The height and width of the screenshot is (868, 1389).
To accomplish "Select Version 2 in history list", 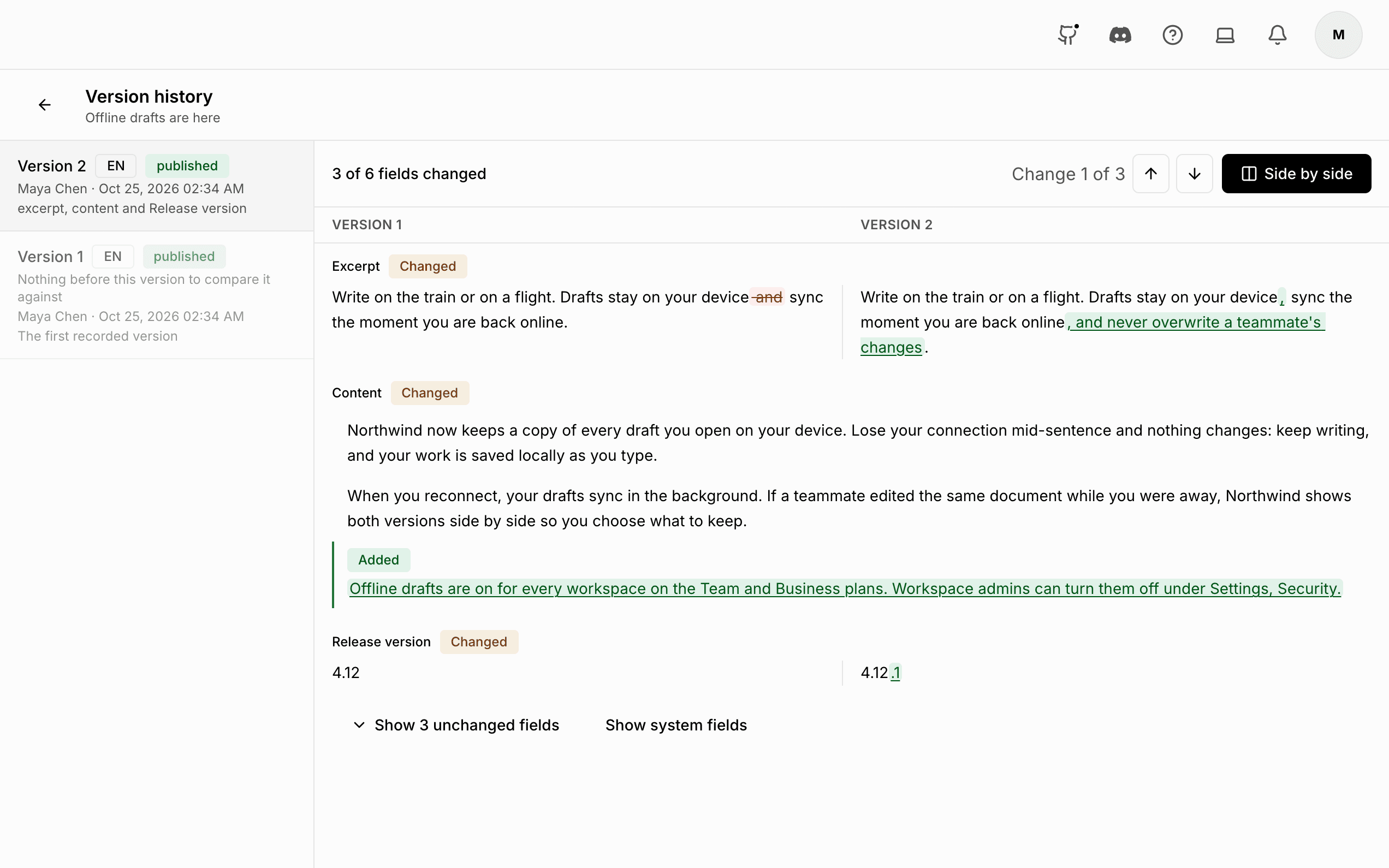I will pos(157,186).
